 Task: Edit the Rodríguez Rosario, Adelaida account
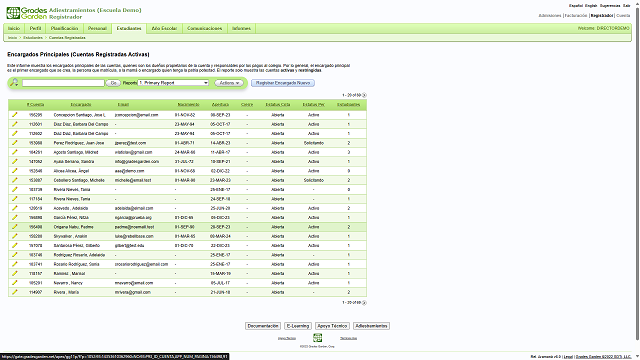15,255
